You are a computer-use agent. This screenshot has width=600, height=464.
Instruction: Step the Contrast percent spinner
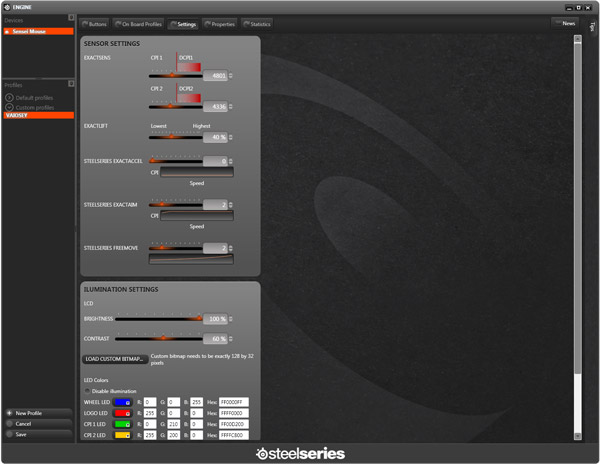click(231, 339)
